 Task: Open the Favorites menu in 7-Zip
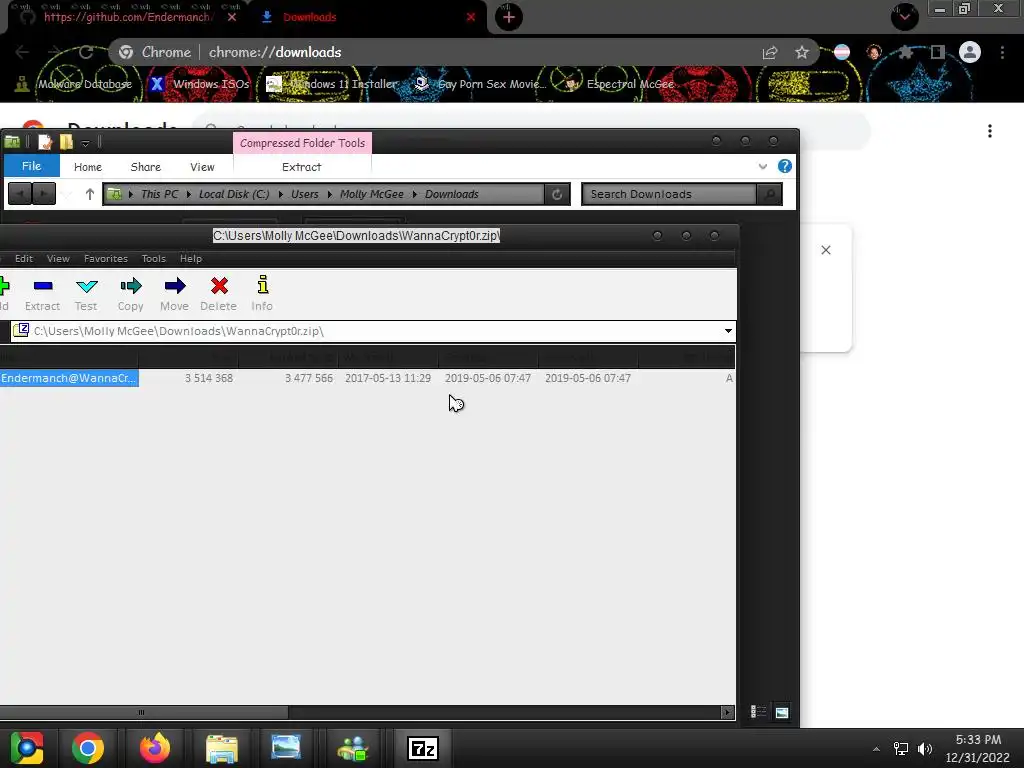pos(106,259)
